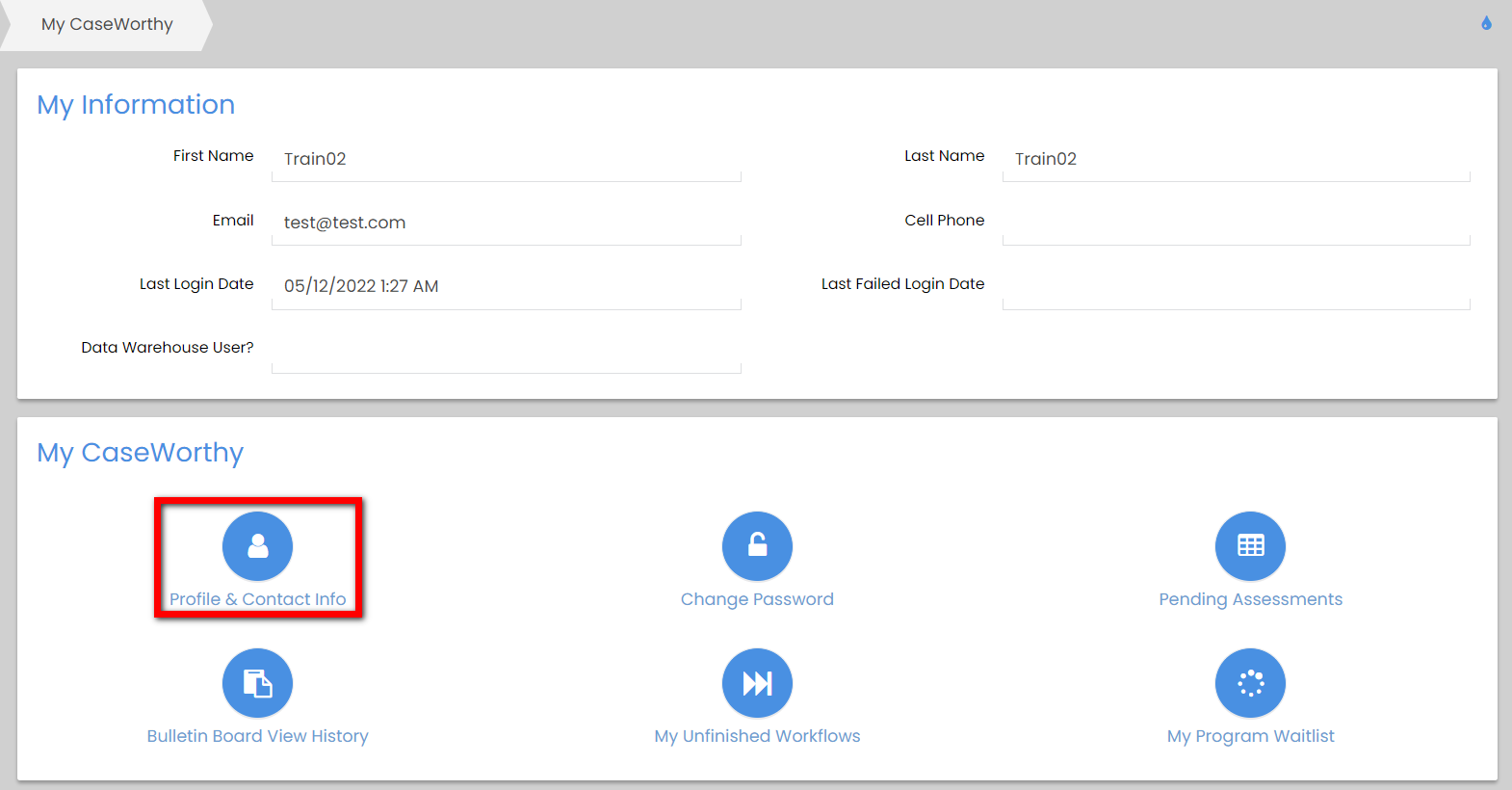Image resolution: width=1512 pixels, height=790 pixels.
Task: Click the blue water drop icon
Action: click(1486, 23)
